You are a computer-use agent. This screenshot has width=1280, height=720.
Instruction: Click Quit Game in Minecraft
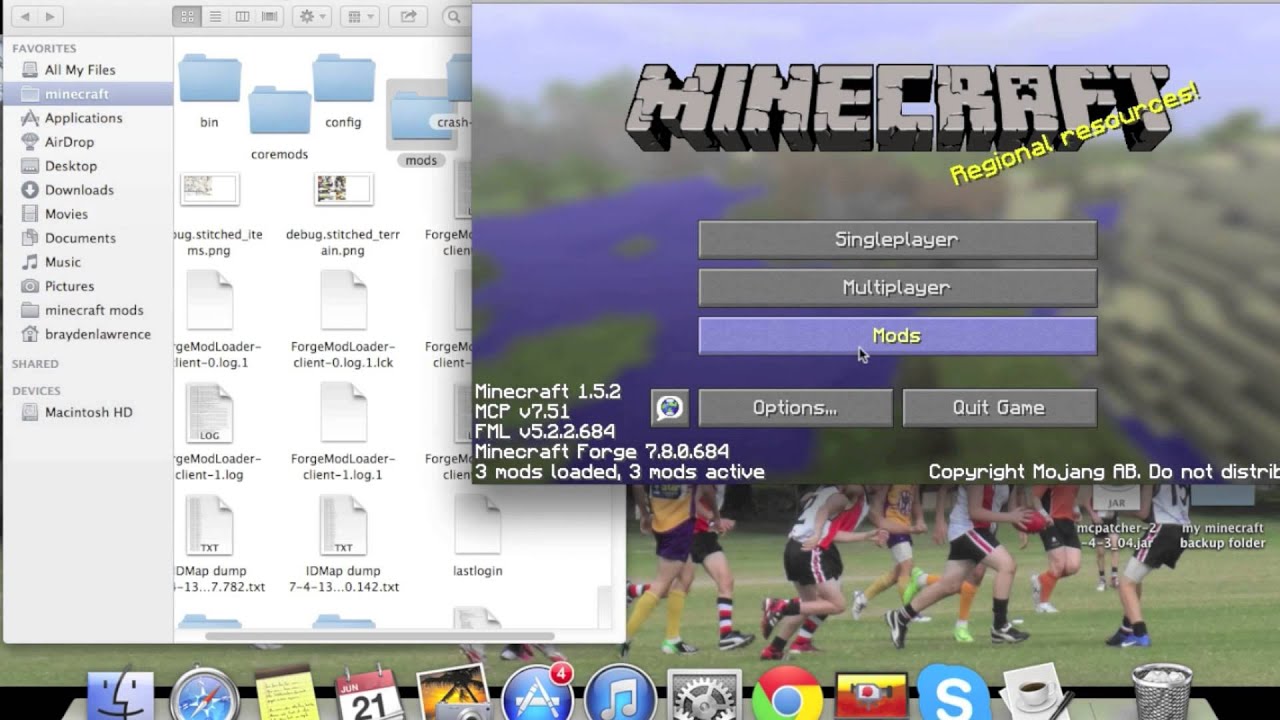click(999, 408)
